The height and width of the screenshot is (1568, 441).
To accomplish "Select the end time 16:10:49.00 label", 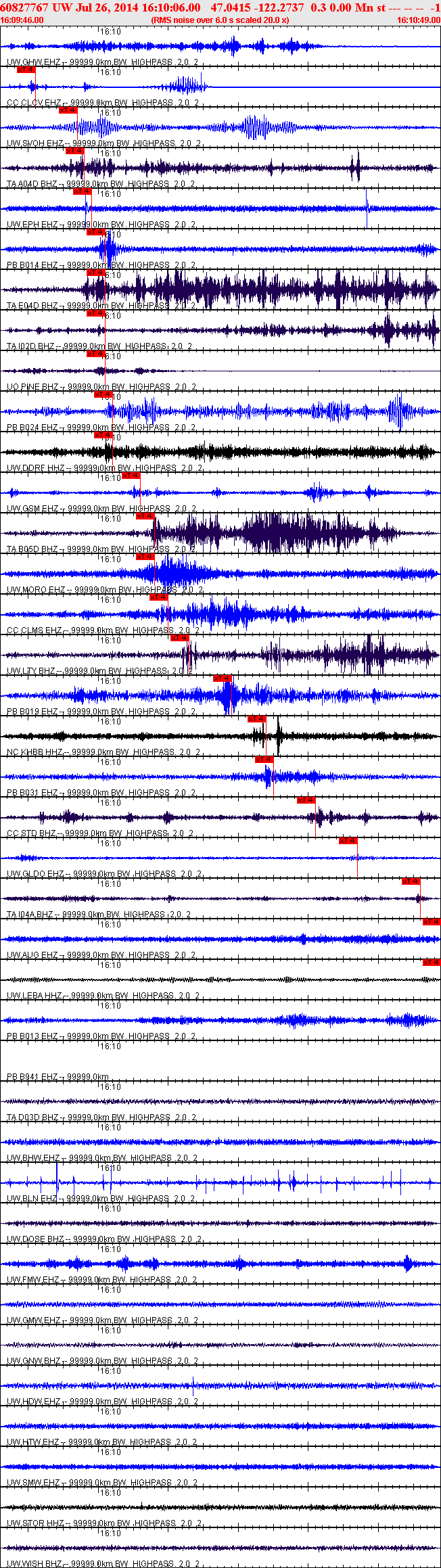I will (418, 20).
